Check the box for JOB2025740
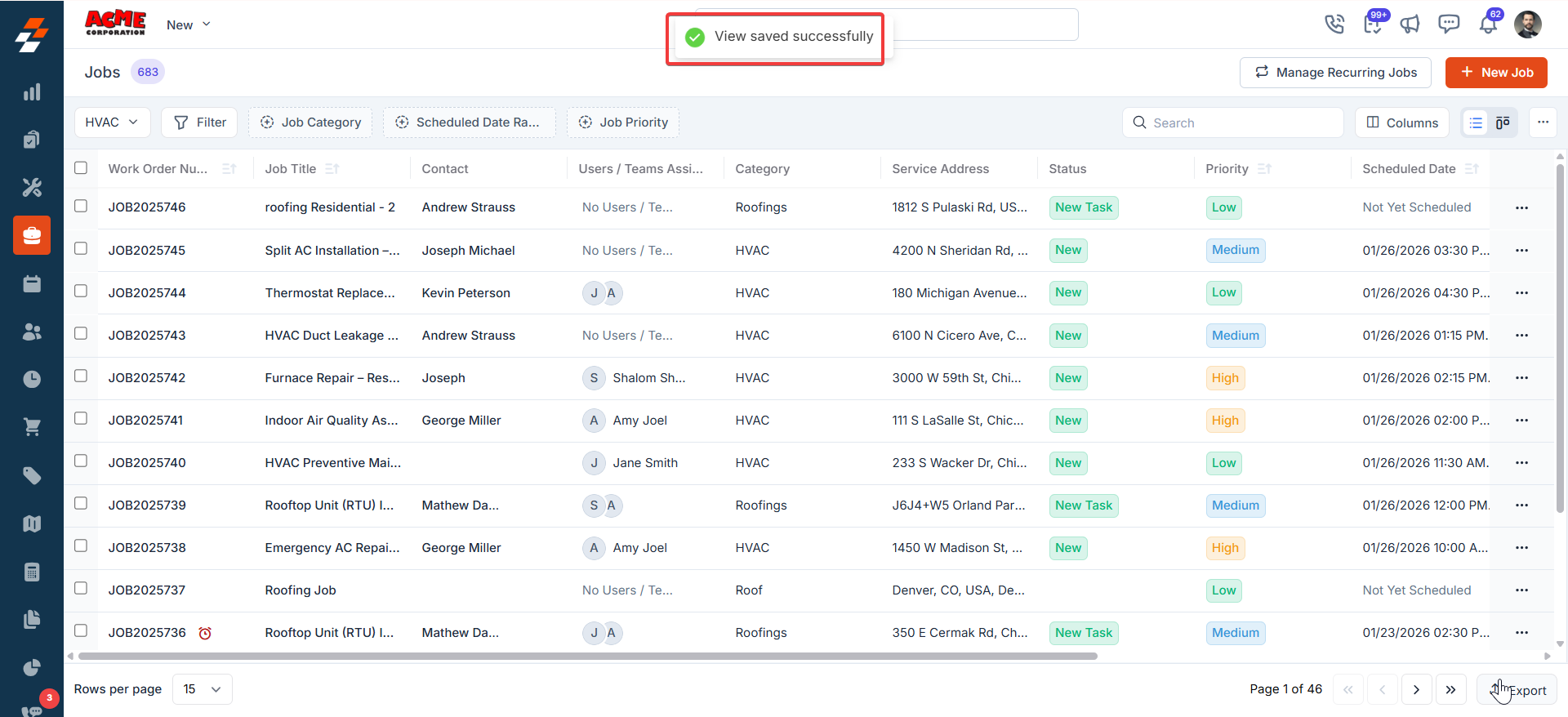The height and width of the screenshot is (717, 1568). 81,461
